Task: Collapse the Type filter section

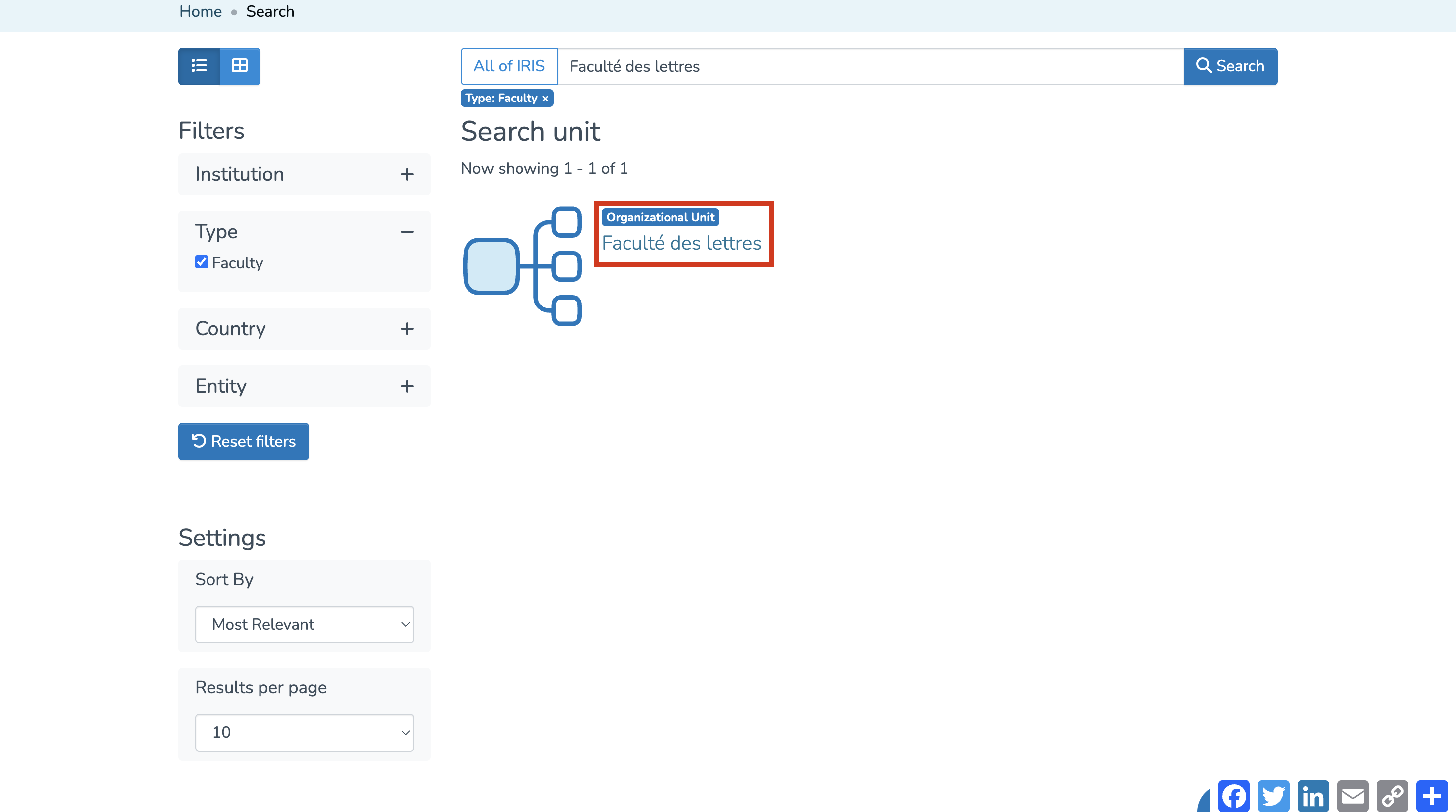Action: tap(407, 232)
